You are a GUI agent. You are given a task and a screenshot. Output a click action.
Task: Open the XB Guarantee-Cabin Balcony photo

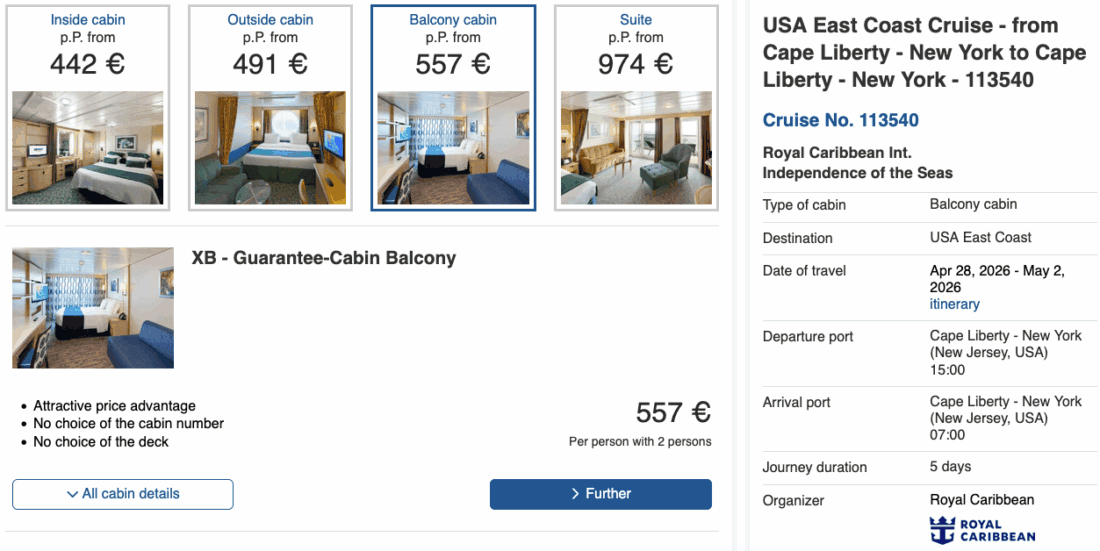93,308
